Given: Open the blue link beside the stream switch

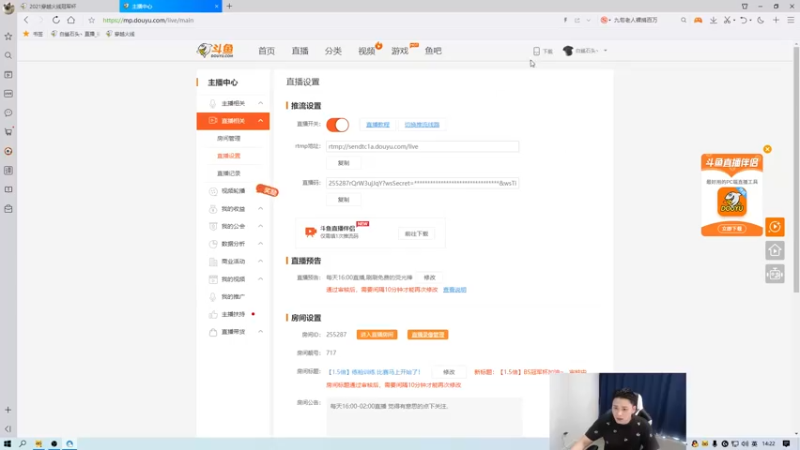Looking at the screenshot, I should [378, 124].
